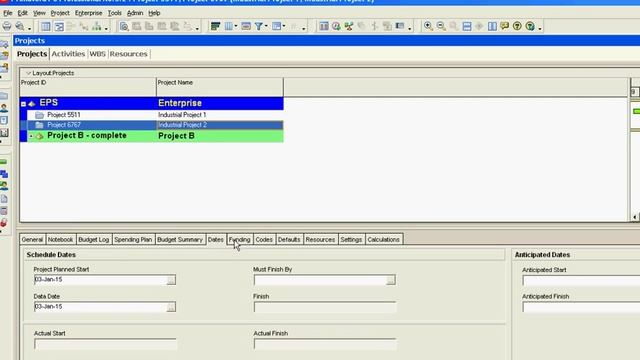Open the File menu

click(x=8, y=13)
